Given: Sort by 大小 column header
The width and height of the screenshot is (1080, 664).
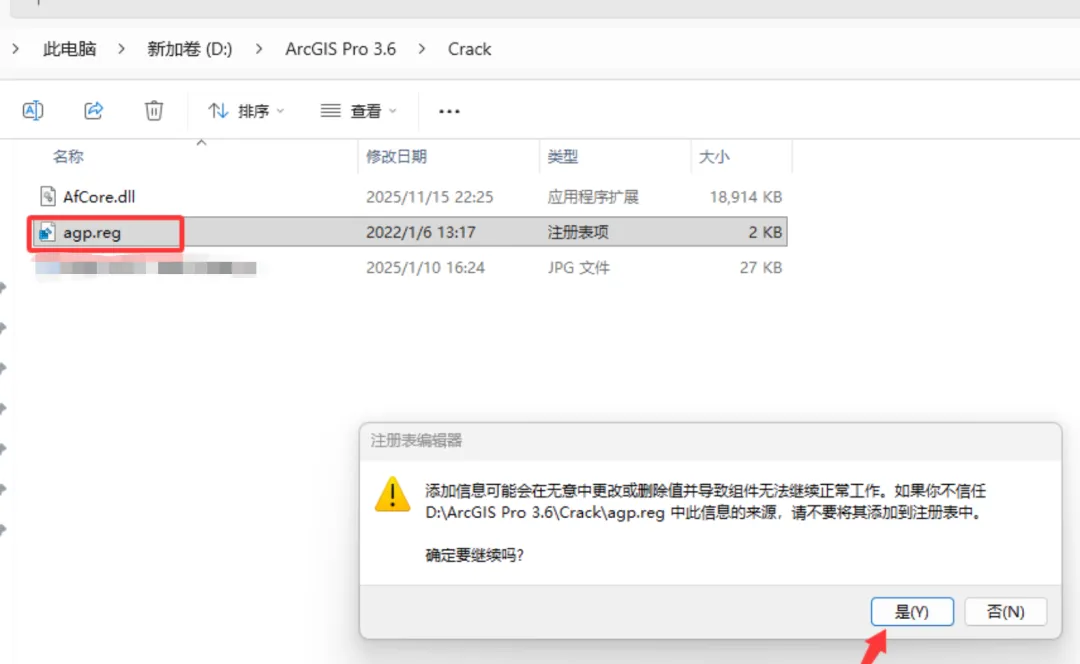Looking at the screenshot, I should tap(714, 156).
